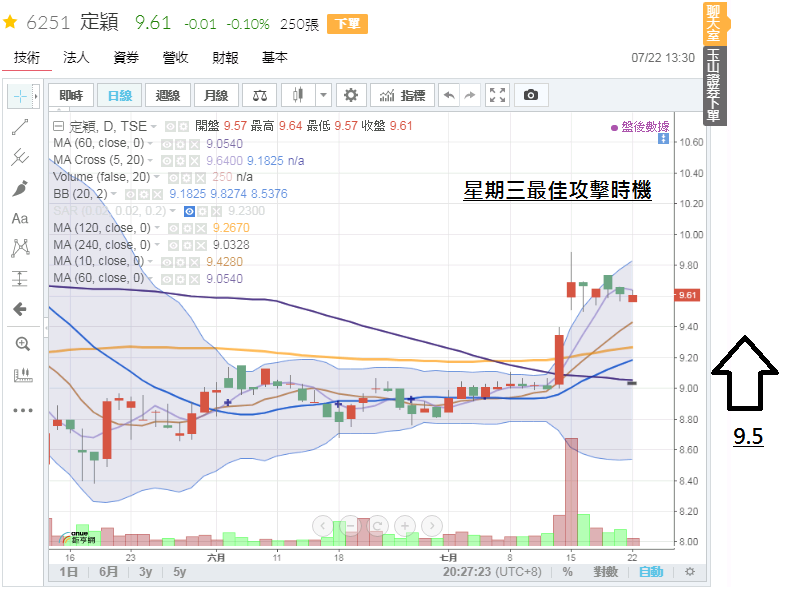Toggle visibility of 定穎, D, TSE series
Image resolution: width=805 pixels, height=600 pixels.
170,126
